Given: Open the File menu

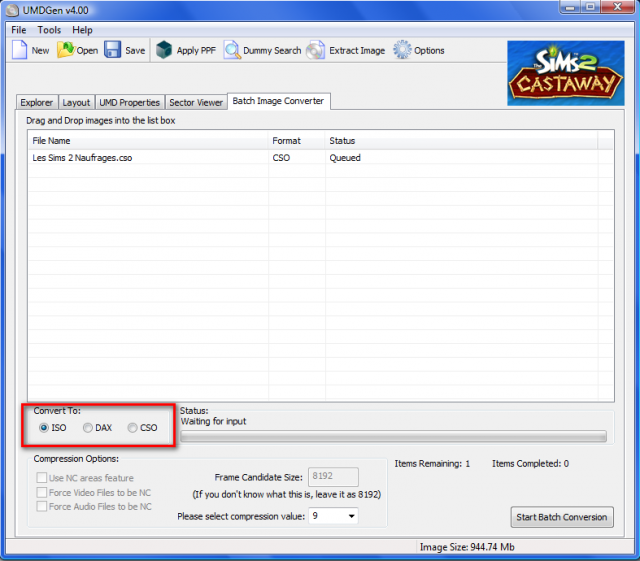Looking at the screenshot, I should [19, 30].
